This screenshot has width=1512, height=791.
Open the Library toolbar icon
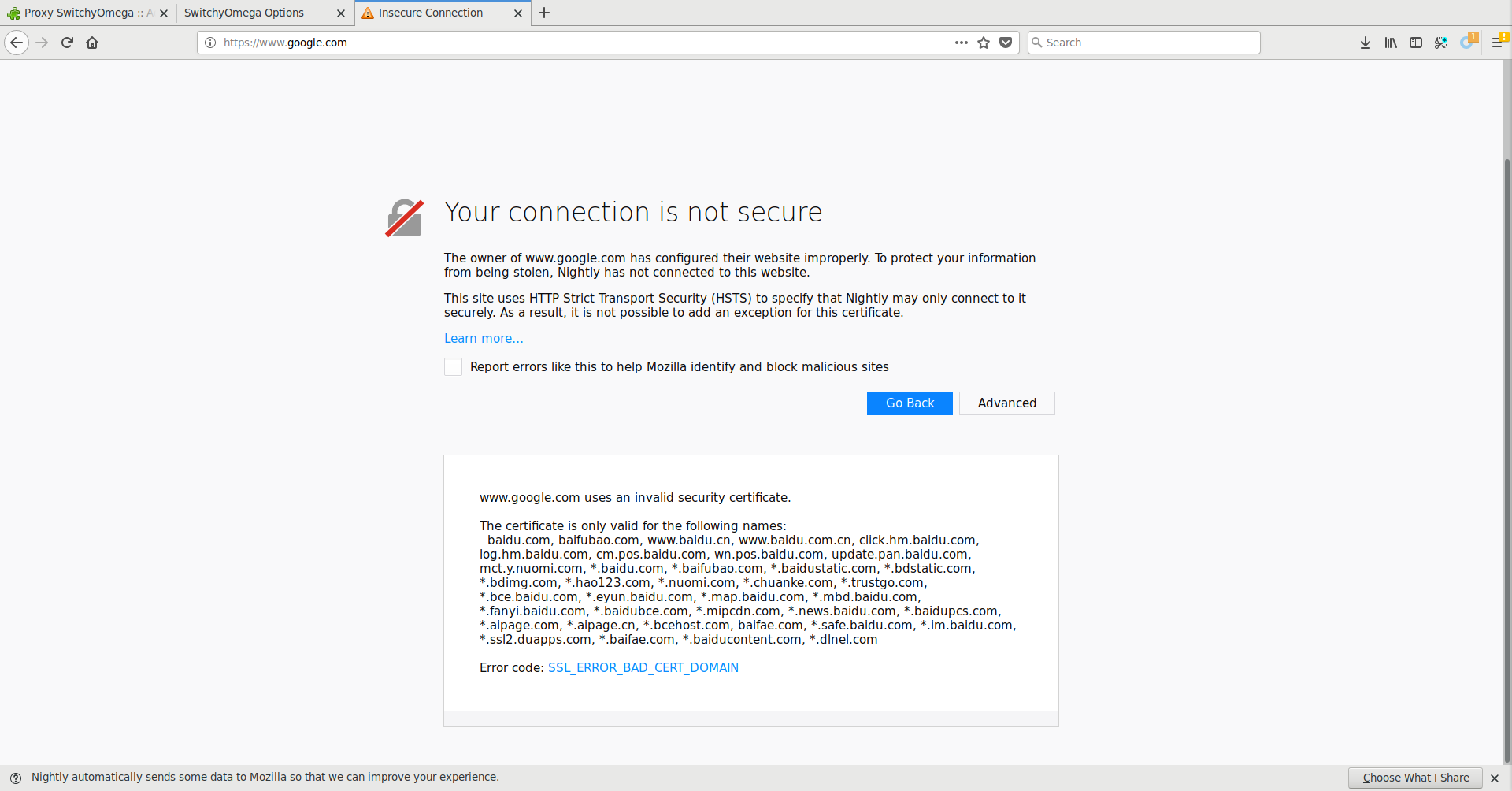pyautogui.click(x=1391, y=43)
